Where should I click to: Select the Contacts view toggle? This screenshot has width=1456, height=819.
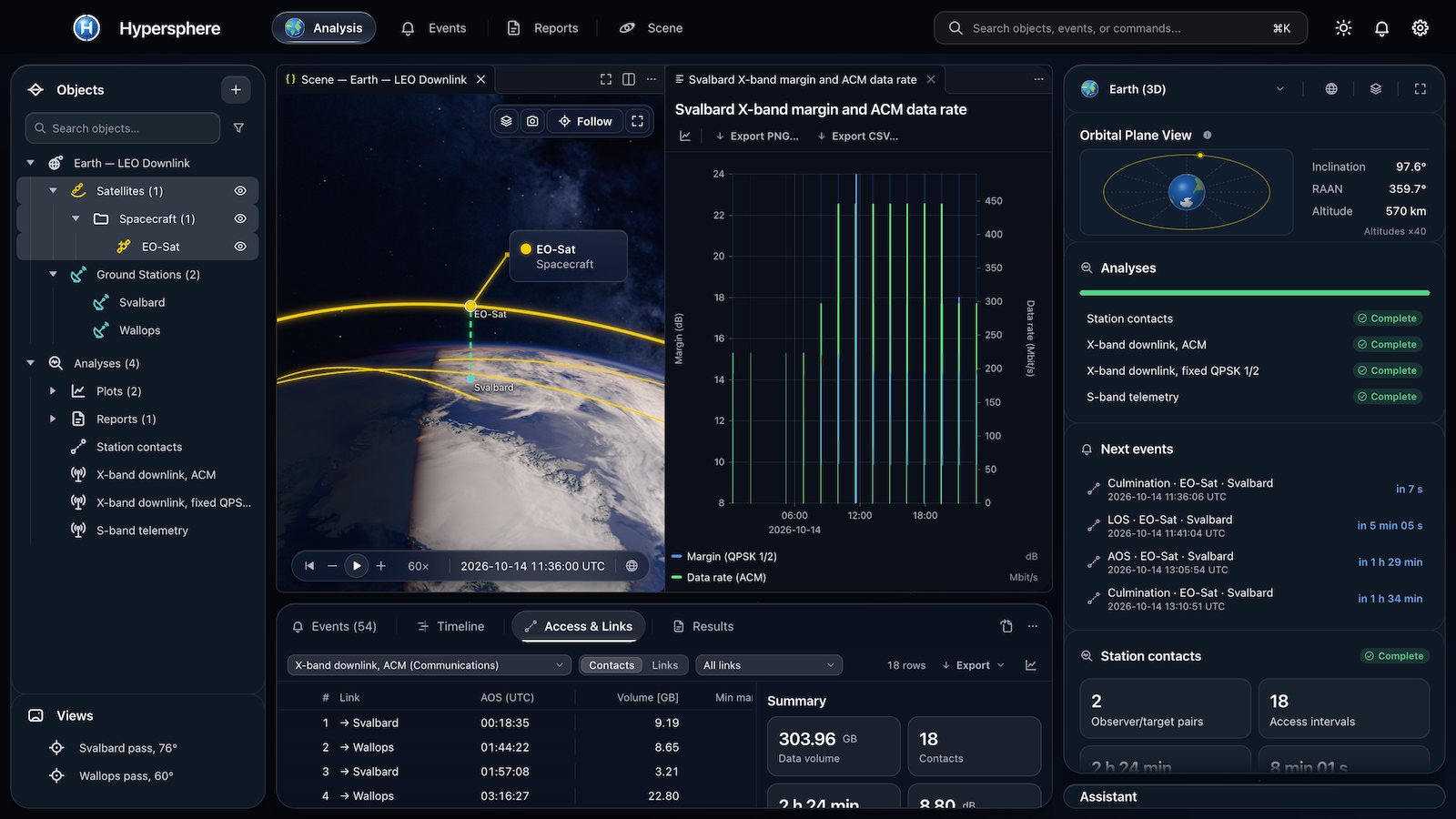coord(612,665)
